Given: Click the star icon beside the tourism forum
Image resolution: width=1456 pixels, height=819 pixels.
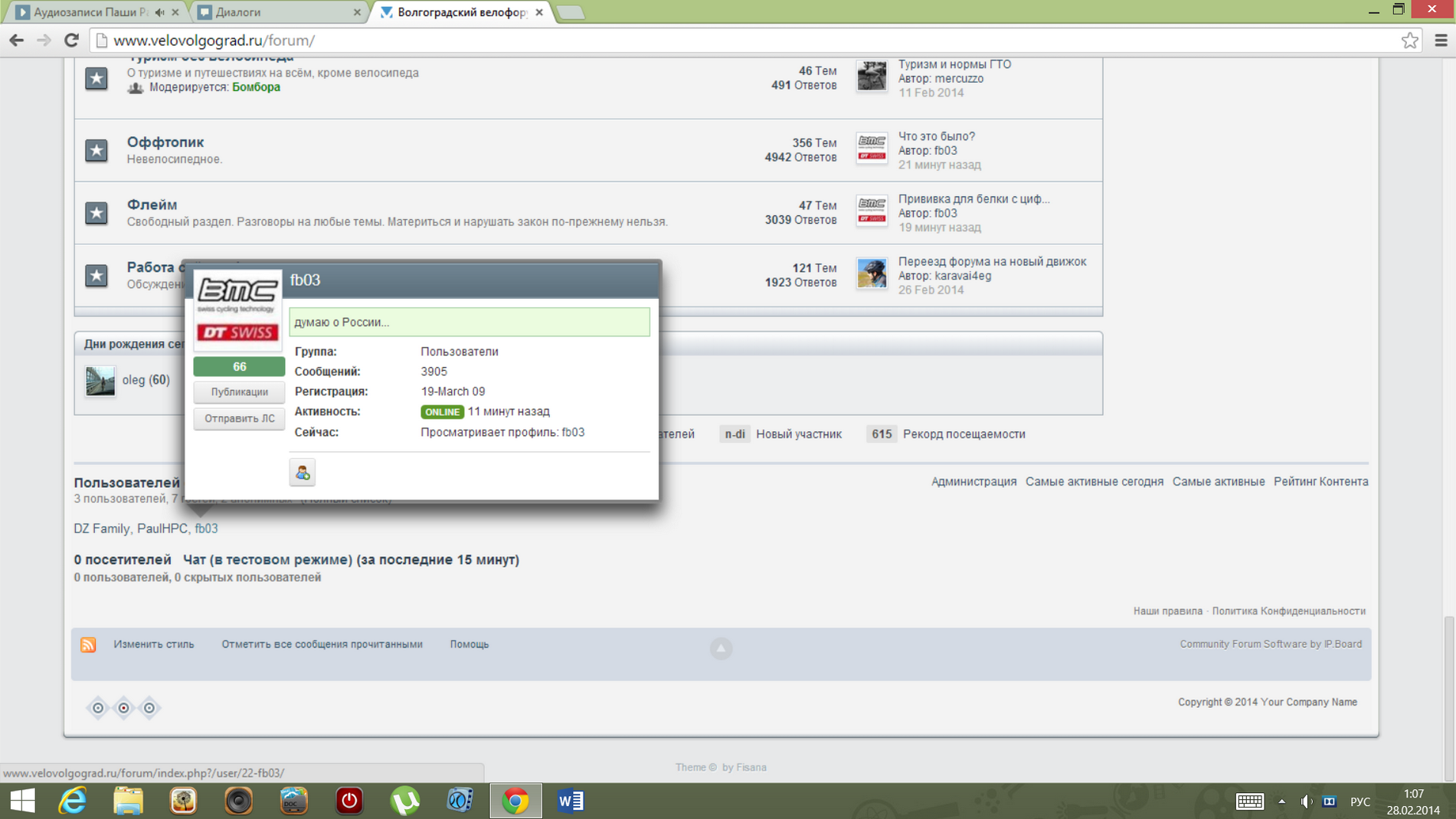Looking at the screenshot, I should [x=97, y=78].
